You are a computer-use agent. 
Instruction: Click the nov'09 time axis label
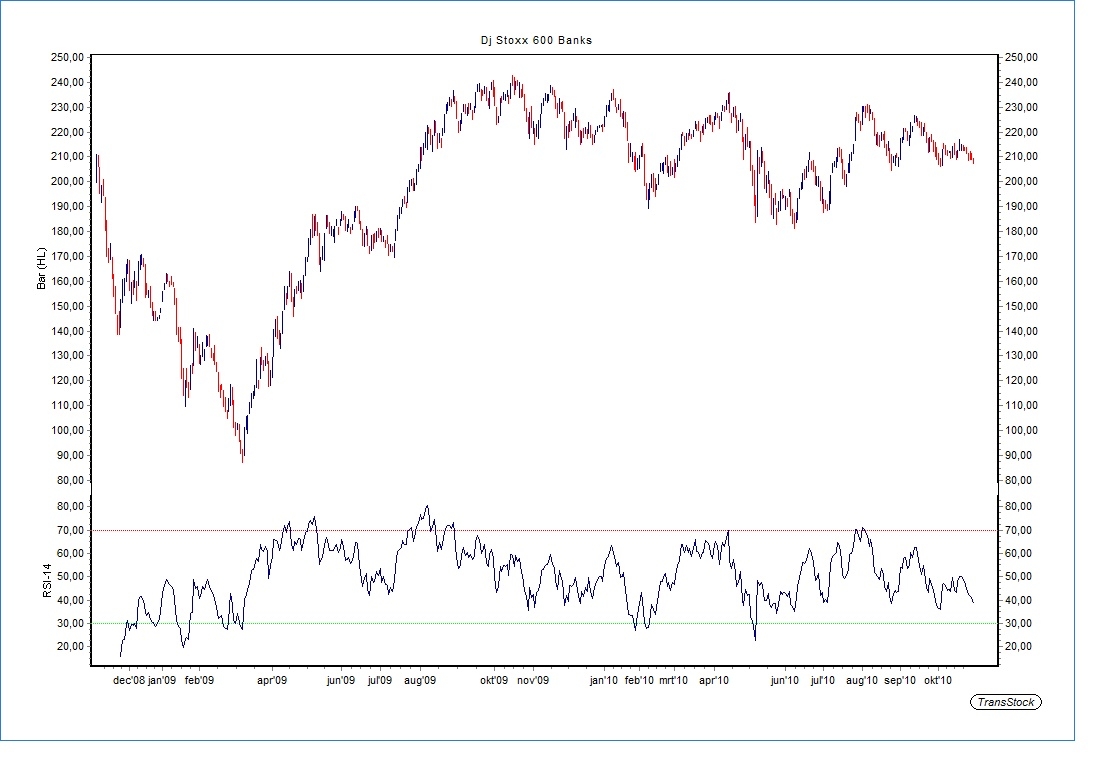(x=533, y=681)
